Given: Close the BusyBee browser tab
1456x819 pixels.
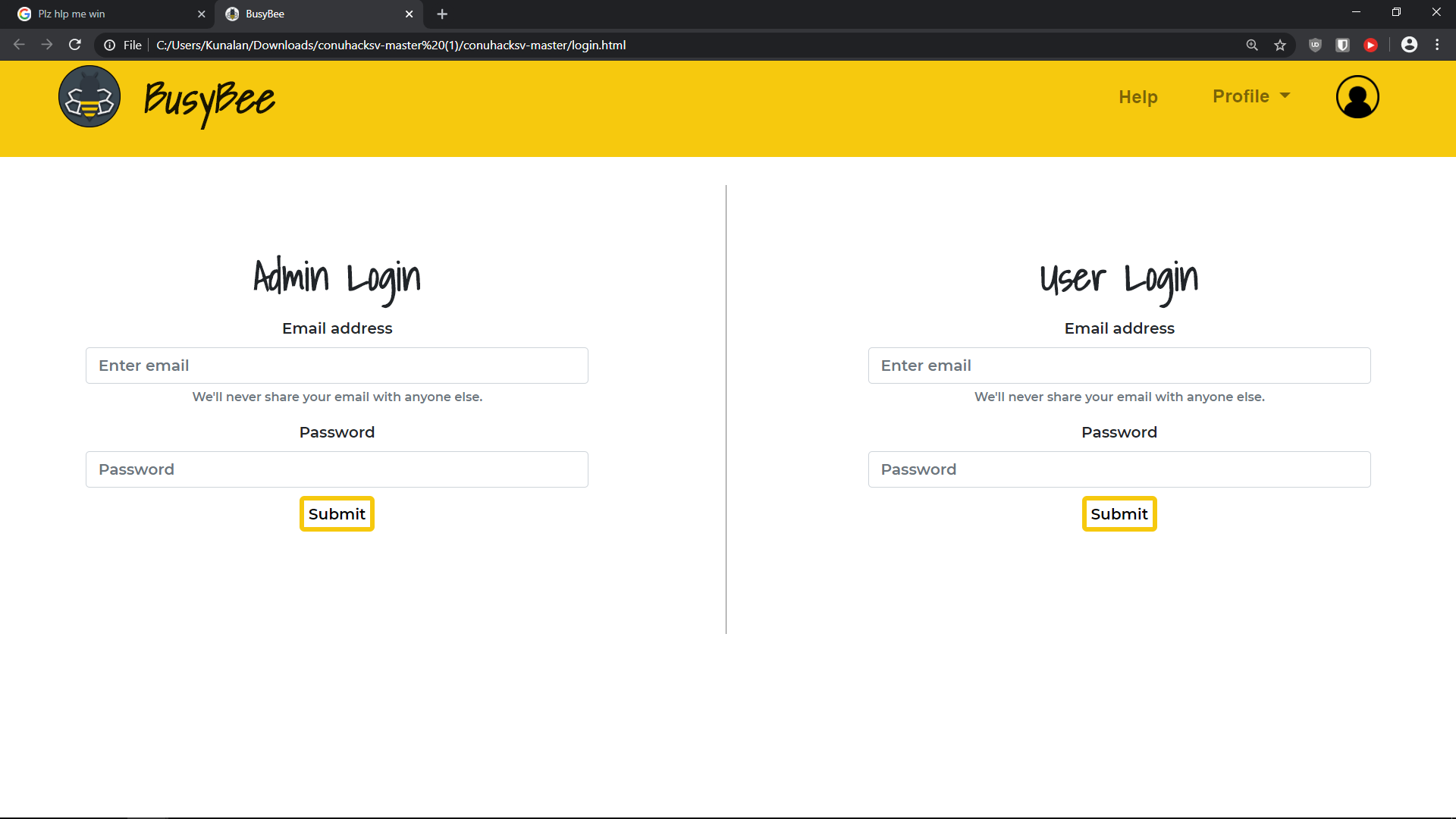Looking at the screenshot, I should 409,14.
